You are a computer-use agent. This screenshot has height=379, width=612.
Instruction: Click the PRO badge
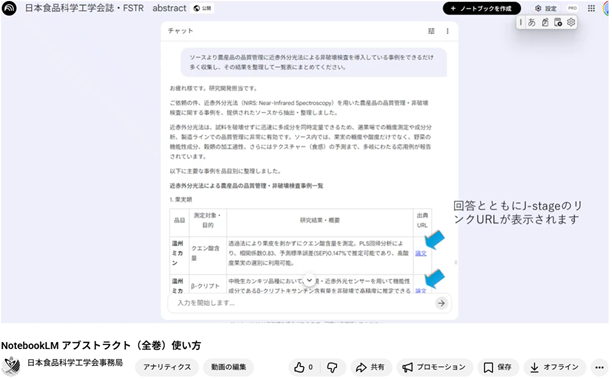(x=572, y=8)
